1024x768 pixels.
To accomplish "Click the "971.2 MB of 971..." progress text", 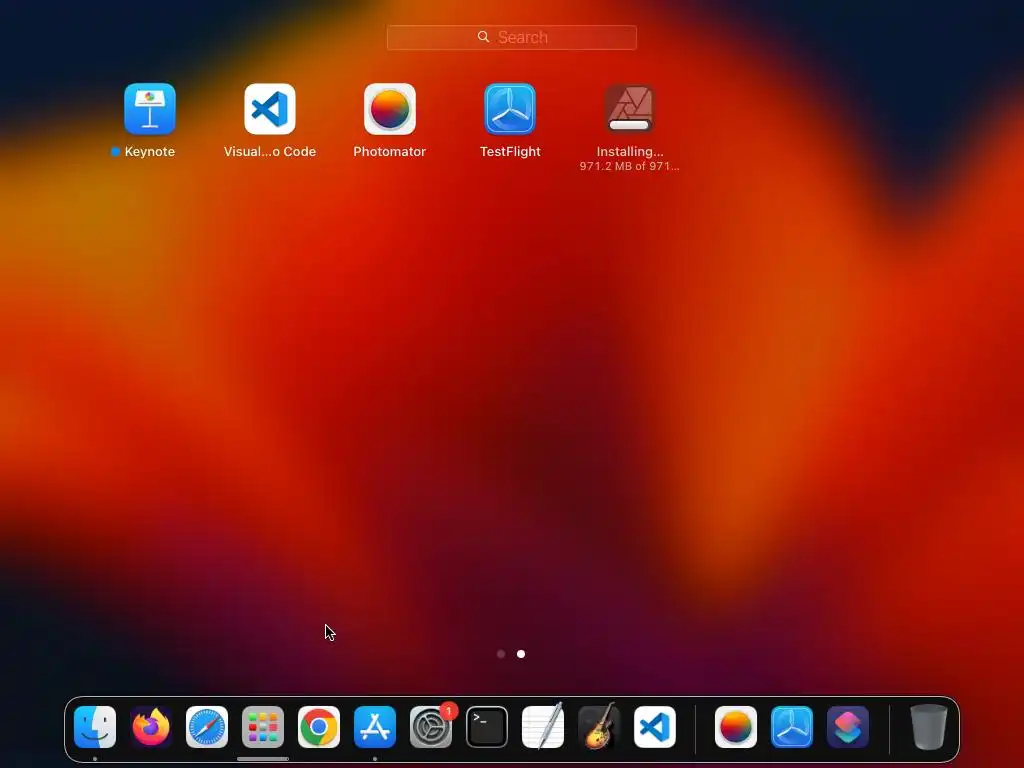I will tap(630, 167).
